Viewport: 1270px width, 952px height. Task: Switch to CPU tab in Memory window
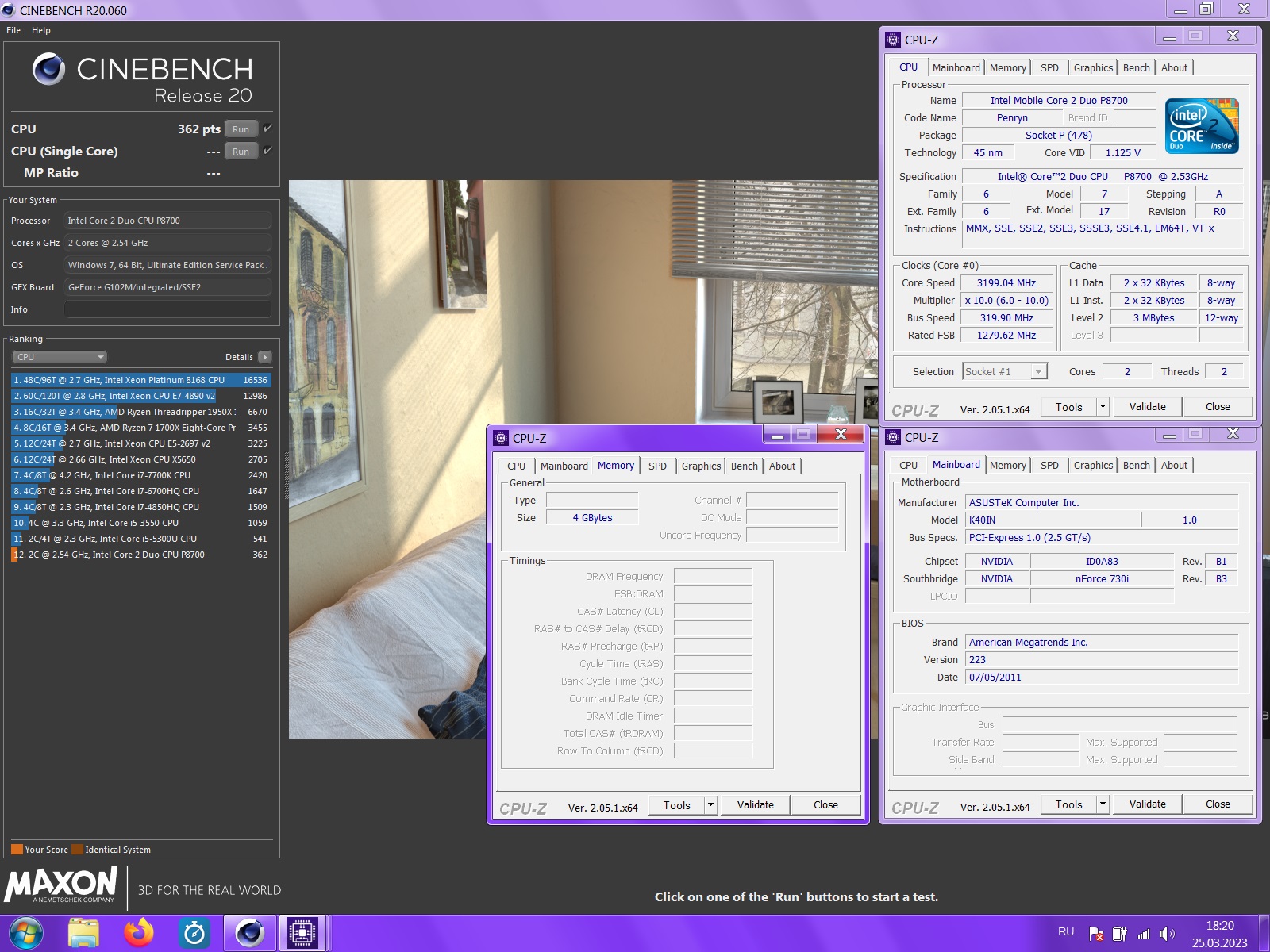(x=516, y=466)
